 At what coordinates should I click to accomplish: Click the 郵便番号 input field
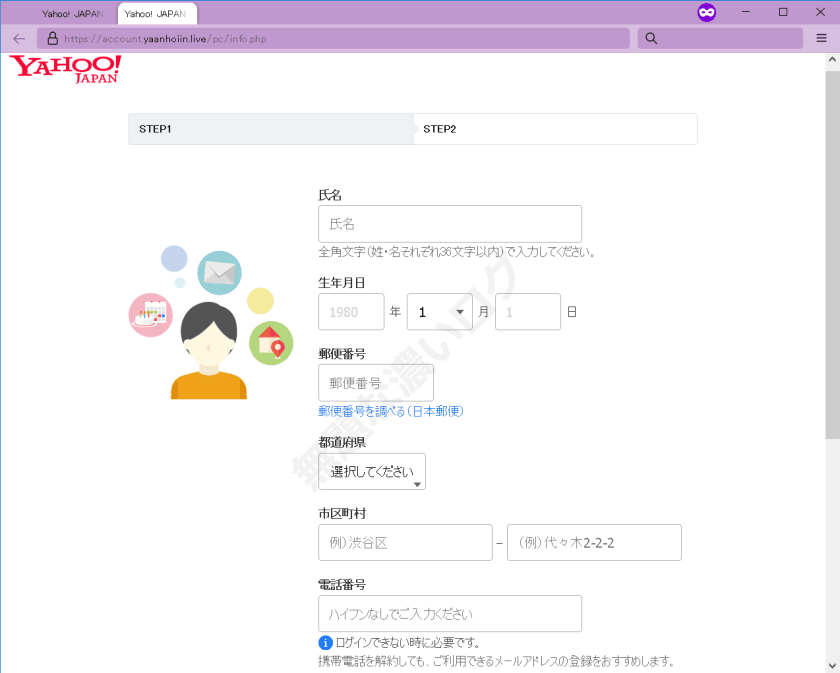pyautogui.click(x=375, y=382)
